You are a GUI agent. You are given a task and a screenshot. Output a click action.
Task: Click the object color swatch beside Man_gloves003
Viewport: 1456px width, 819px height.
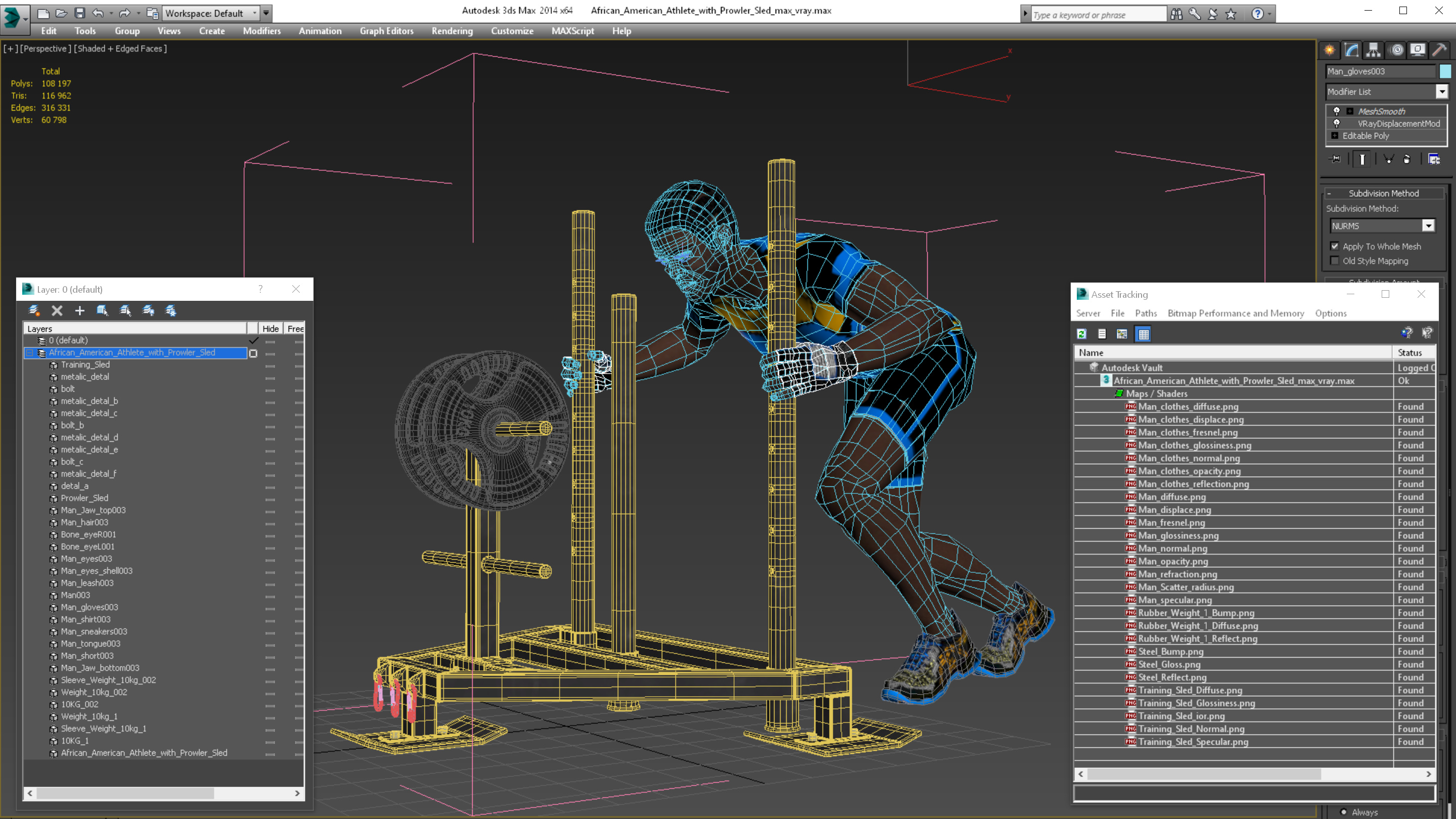point(1445,71)
